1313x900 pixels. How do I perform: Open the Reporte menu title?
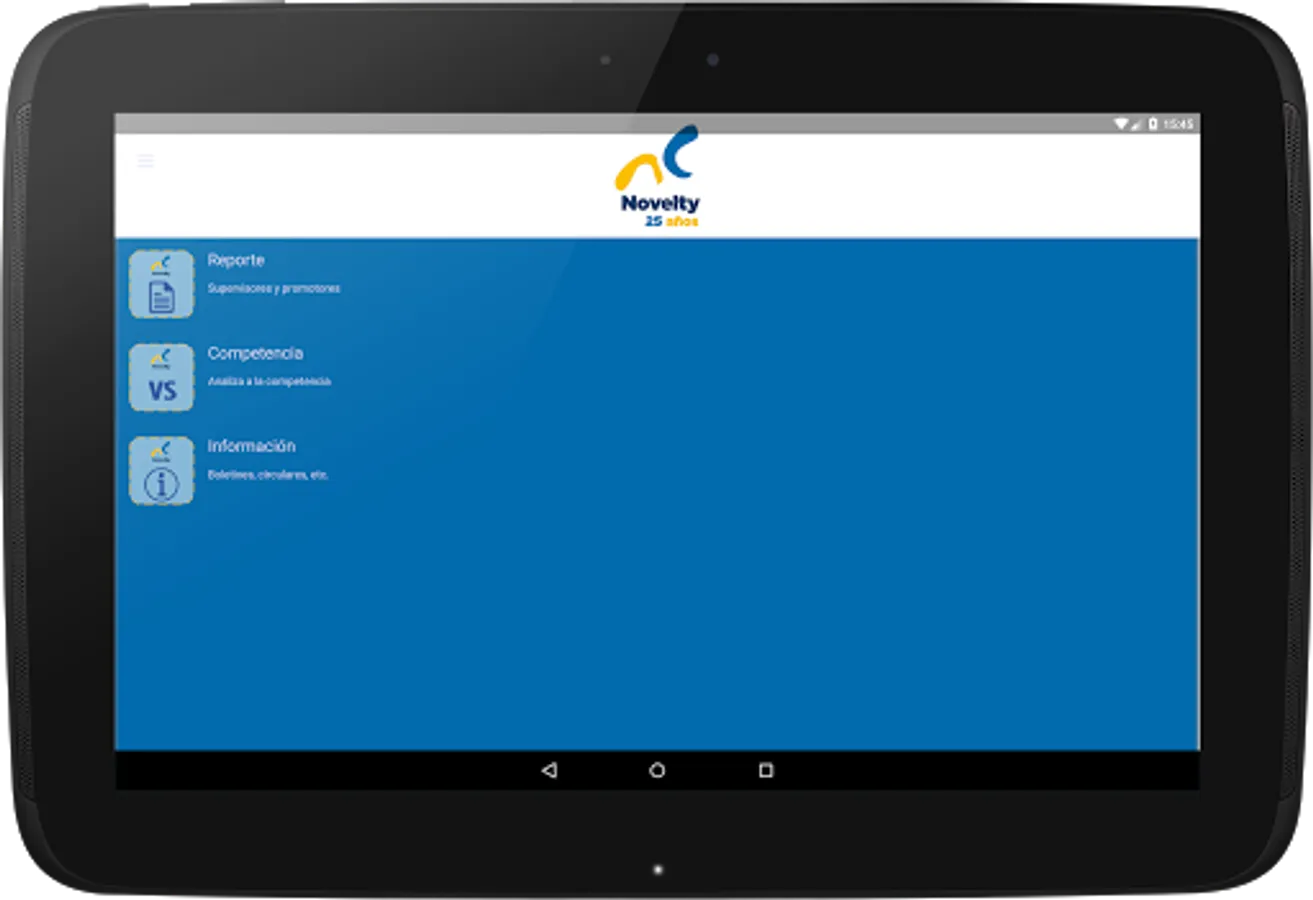236,260
